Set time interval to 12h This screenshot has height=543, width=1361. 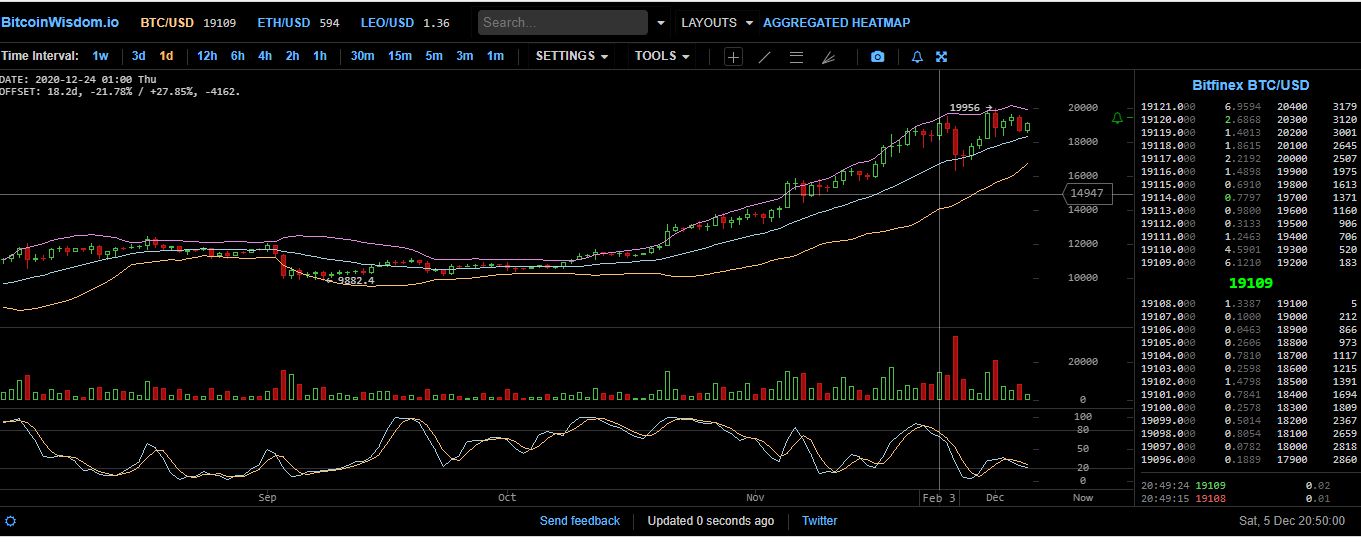pyautogui.click(x=207, y=56)
